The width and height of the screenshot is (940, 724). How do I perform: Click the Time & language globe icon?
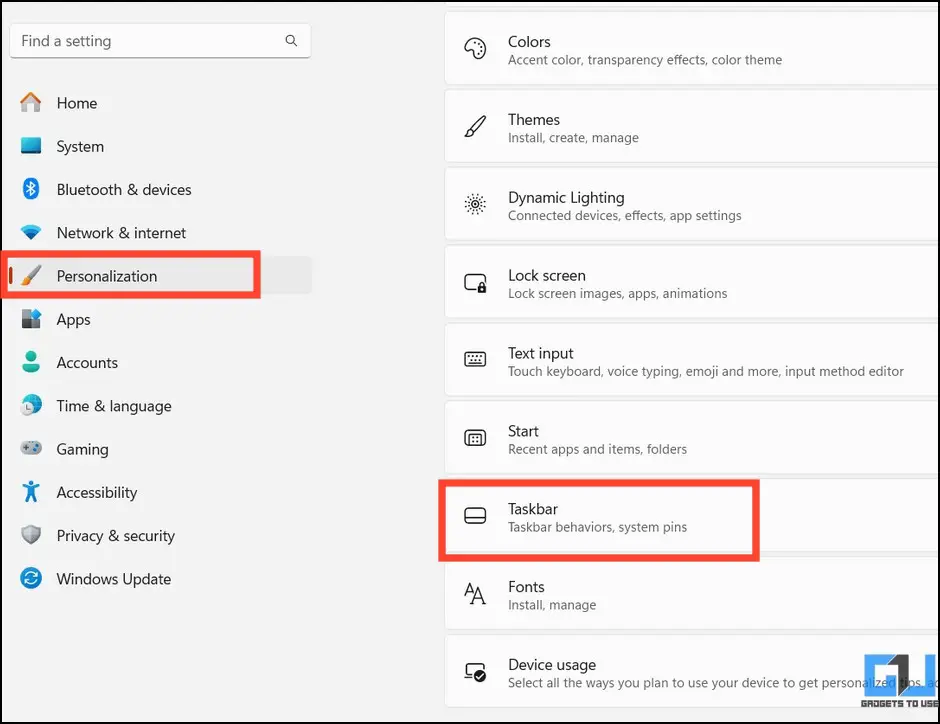31,405
